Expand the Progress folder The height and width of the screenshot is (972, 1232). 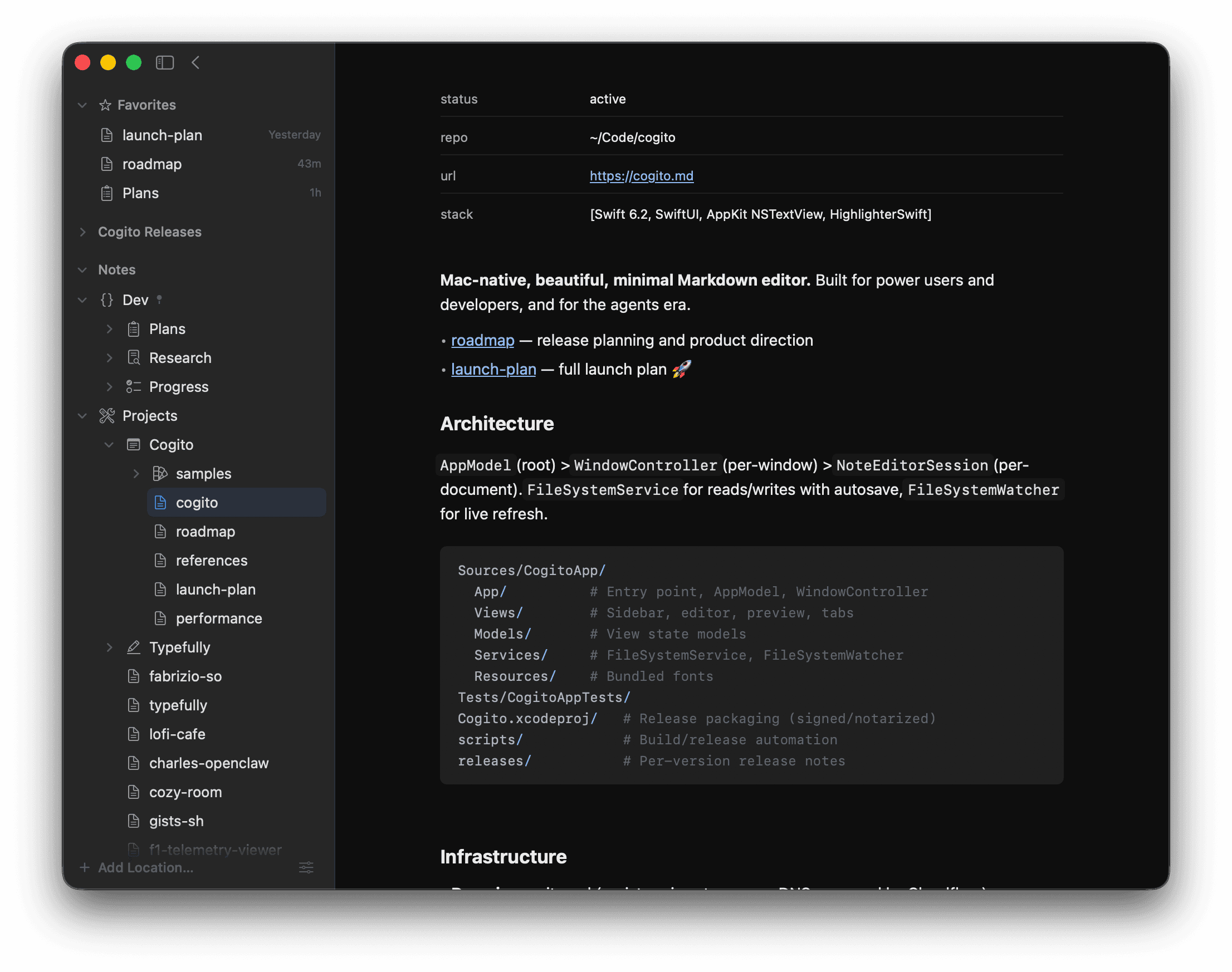pos(109,387)
